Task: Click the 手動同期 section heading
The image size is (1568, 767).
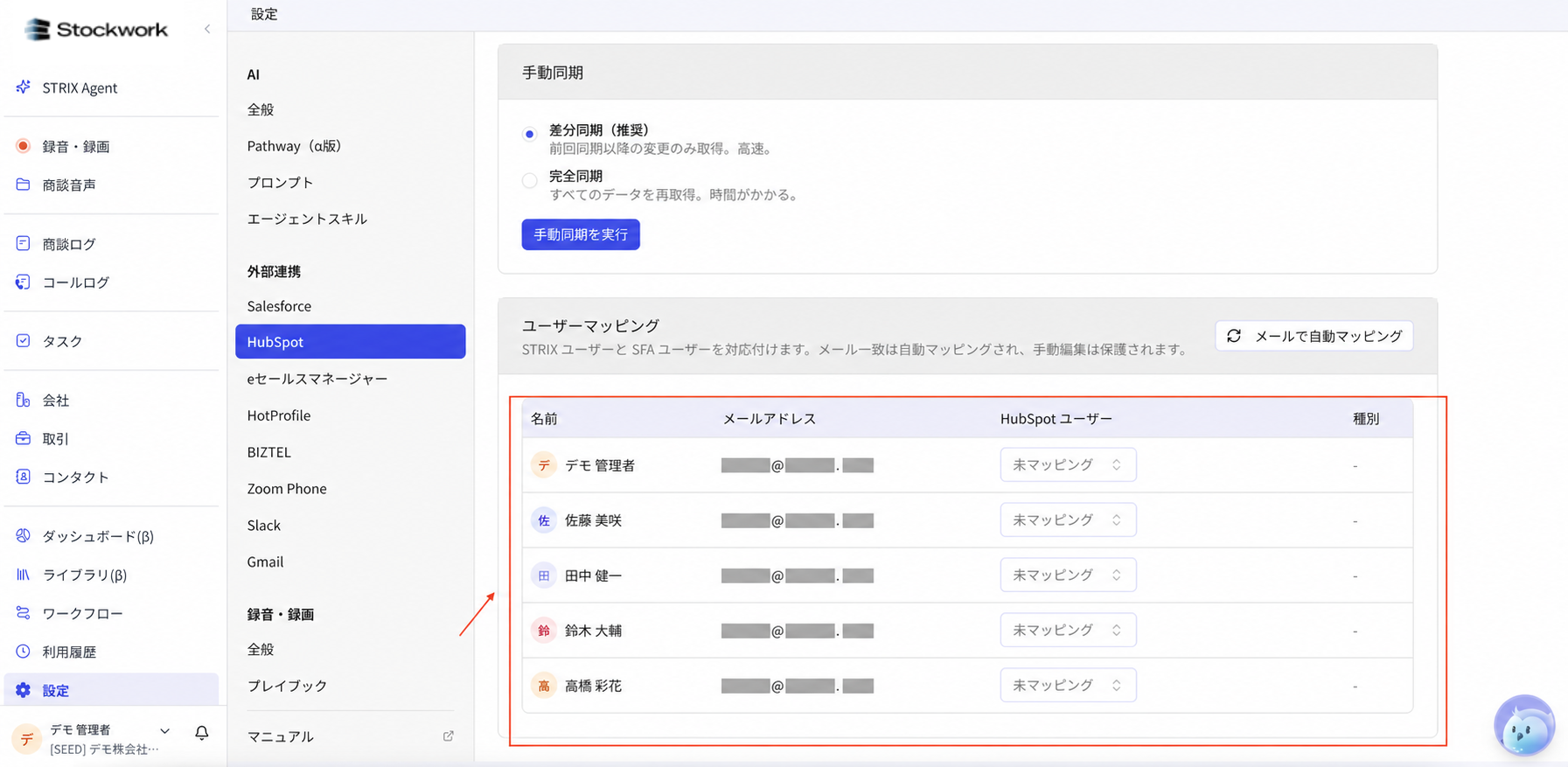Action: [x=553, y=73]
